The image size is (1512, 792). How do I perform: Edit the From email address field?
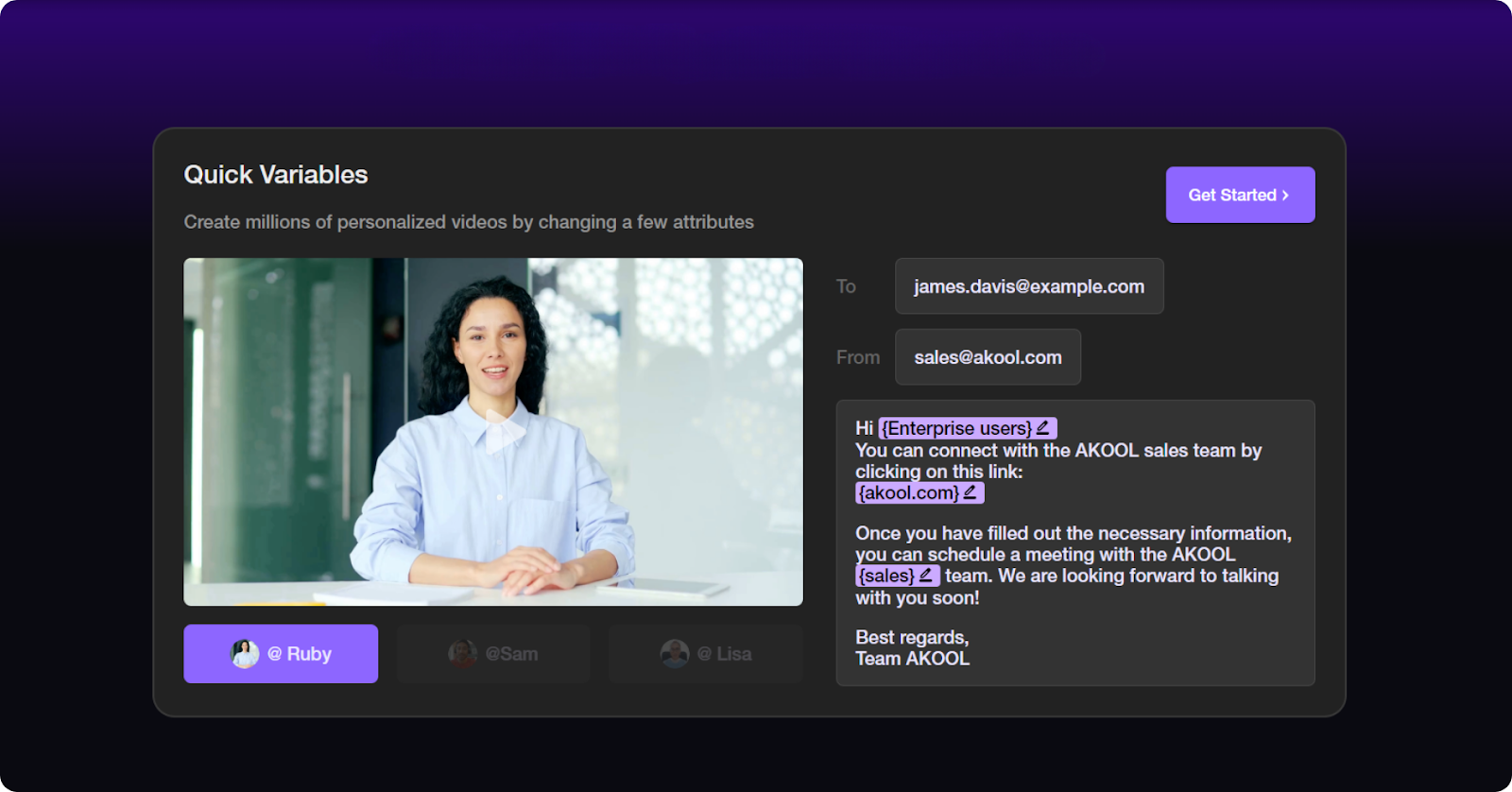pyautogui.click(x=988, y=357)
